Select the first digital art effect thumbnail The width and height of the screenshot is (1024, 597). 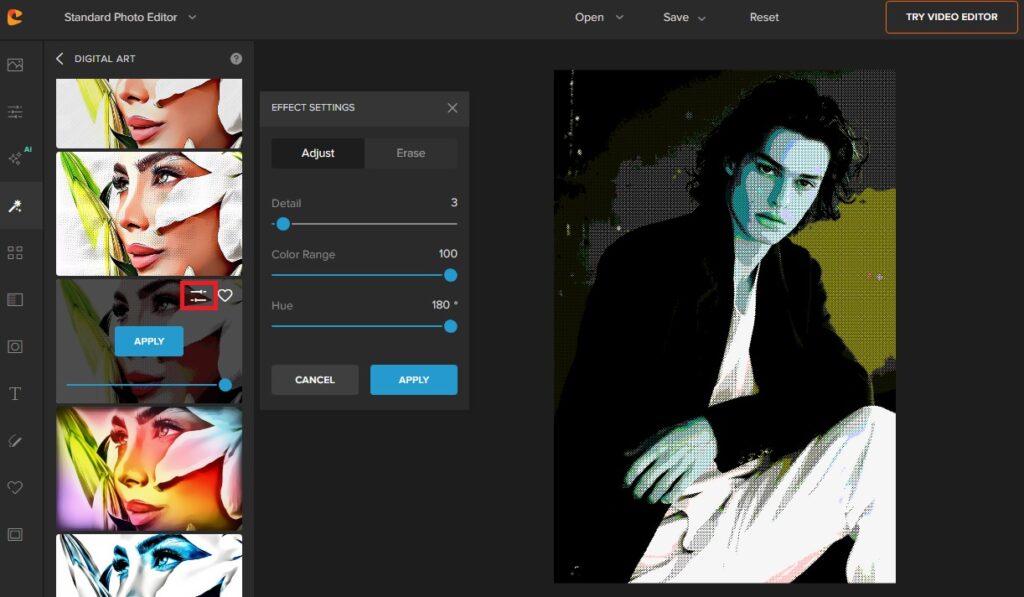coord(149,114)
